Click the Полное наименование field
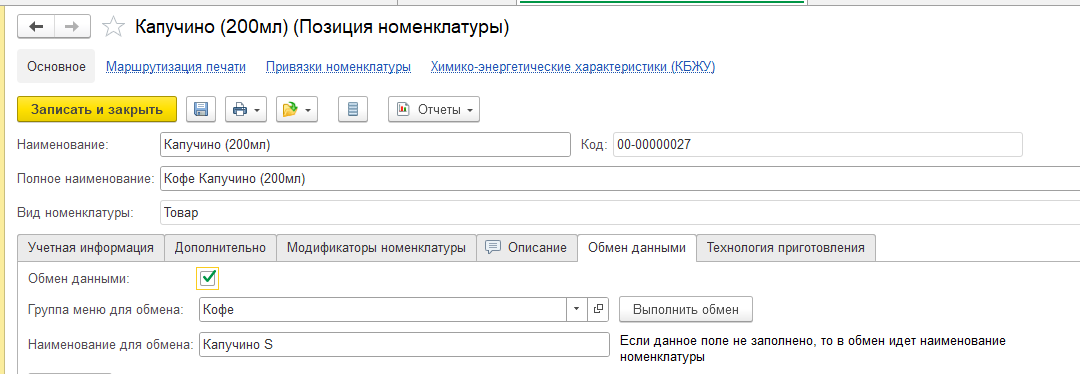This screenshot has height=374, width=1080. (x=619, y=178)
